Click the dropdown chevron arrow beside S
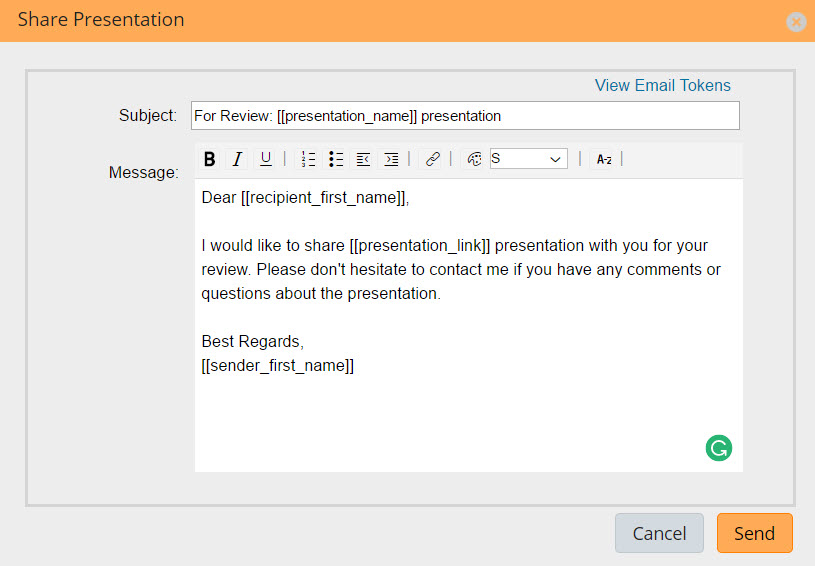 tap(555, 159)
